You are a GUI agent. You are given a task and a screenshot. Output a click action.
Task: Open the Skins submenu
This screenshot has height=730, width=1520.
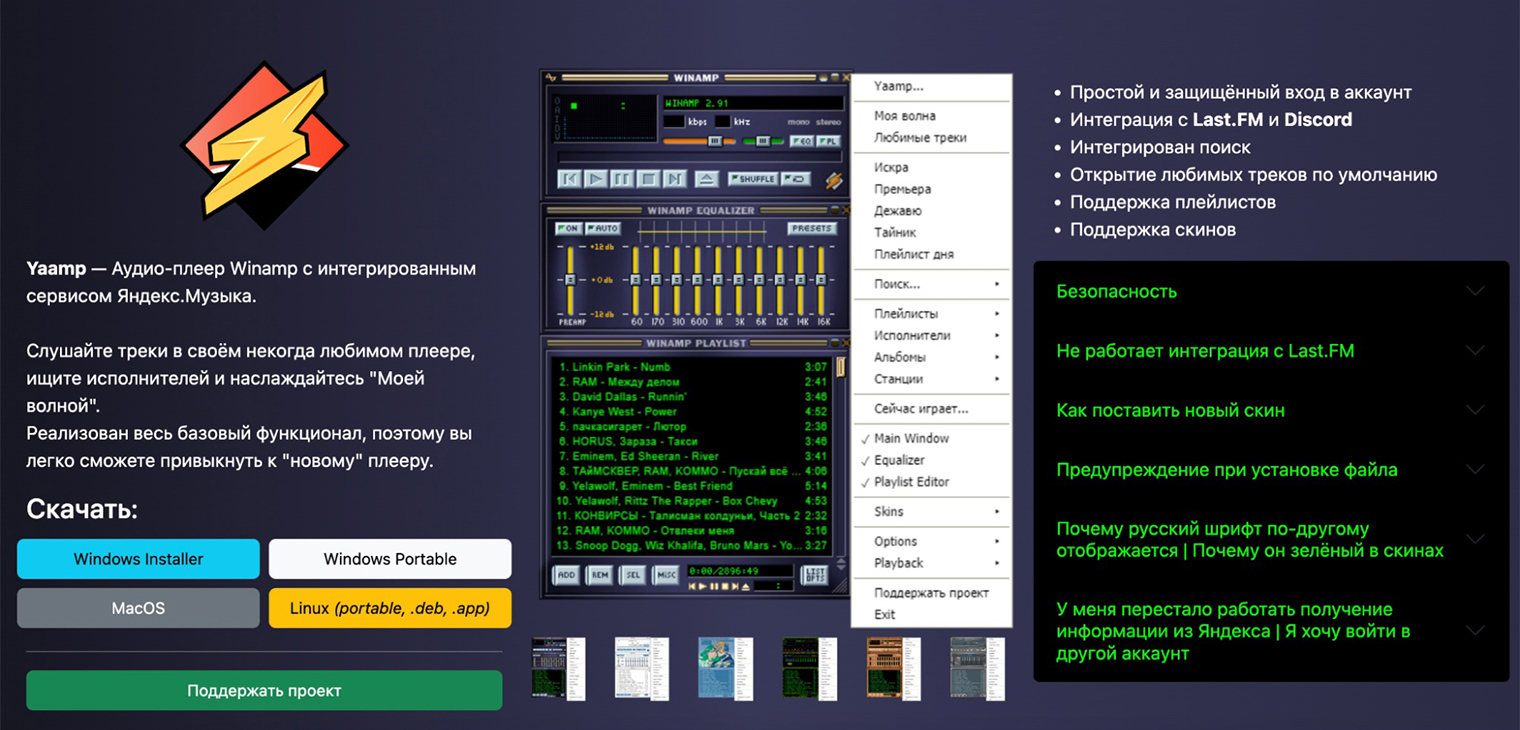[x=931, y=511]
